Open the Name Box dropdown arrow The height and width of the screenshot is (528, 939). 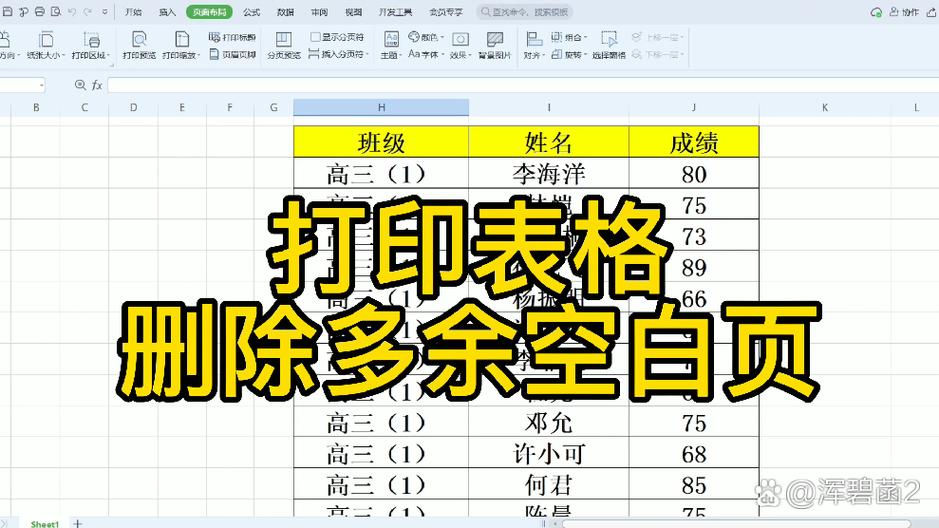coord(41,86)
